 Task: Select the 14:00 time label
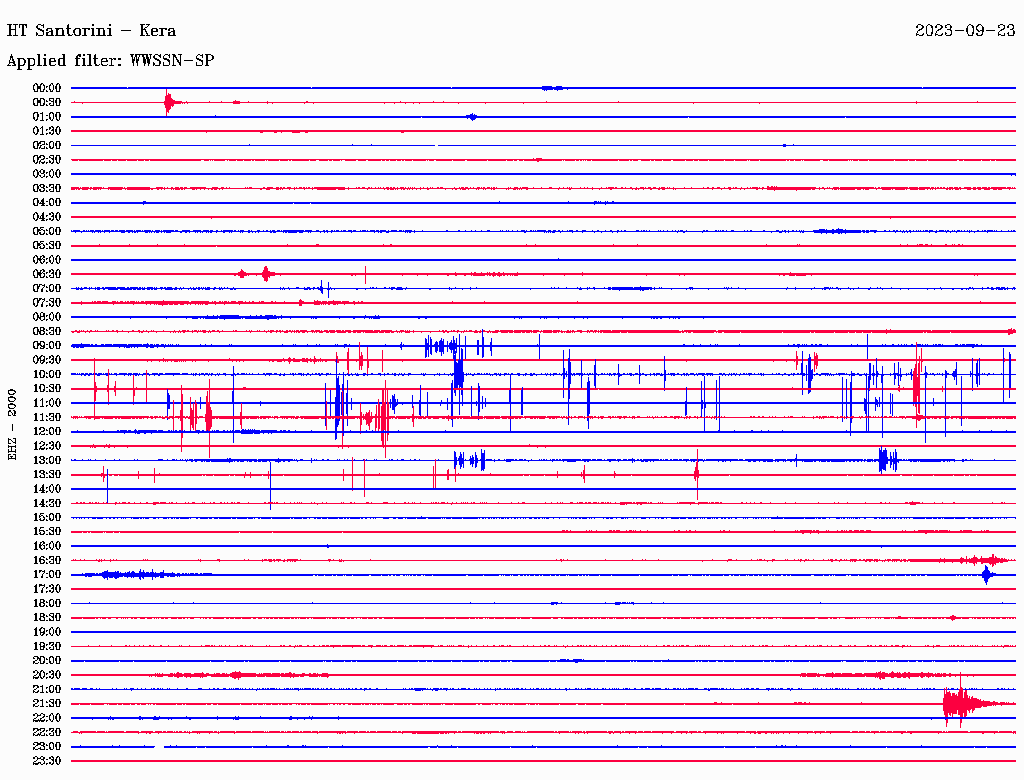tap(47, 489)
